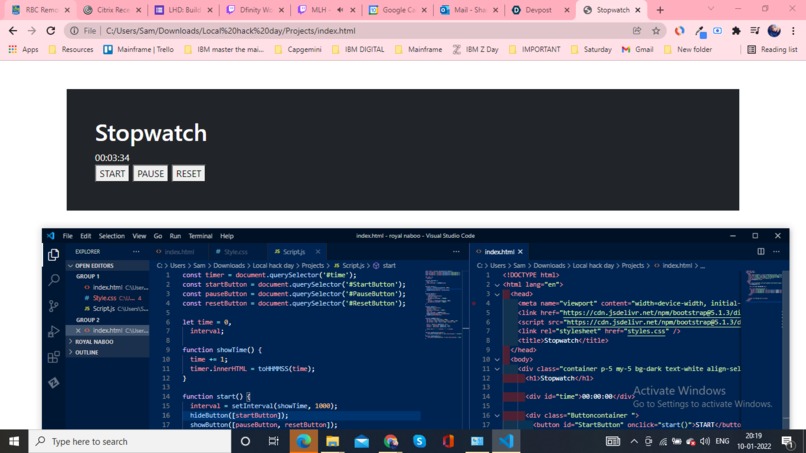Open VS Code Run and Debug icon
The image size is (806, 453).
53,332
